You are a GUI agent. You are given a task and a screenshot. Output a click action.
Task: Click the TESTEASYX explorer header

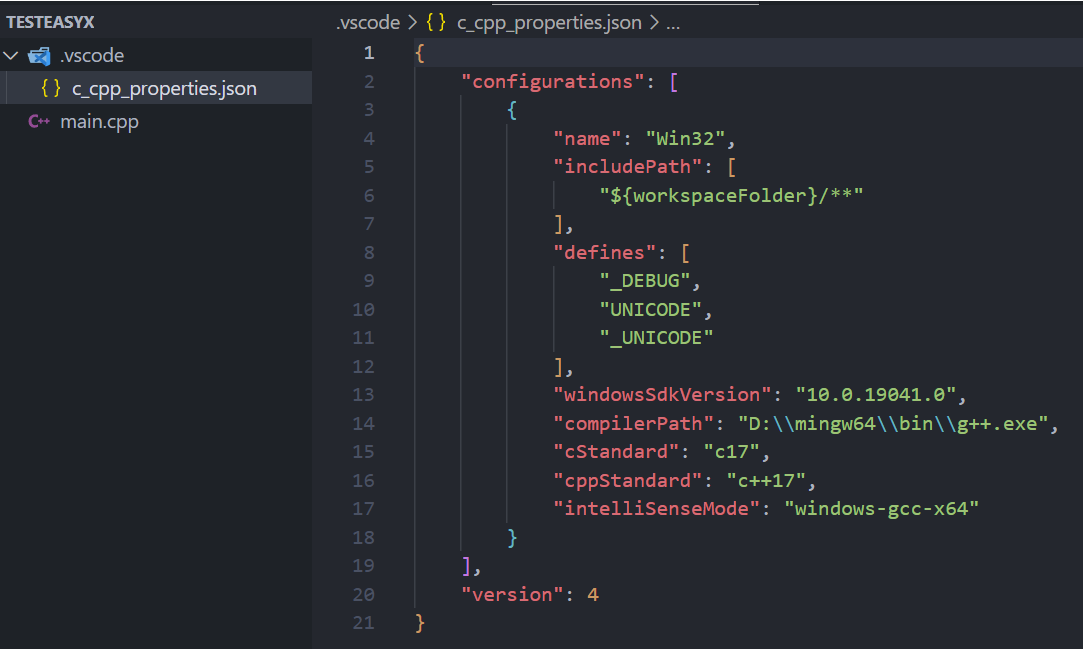50,22
